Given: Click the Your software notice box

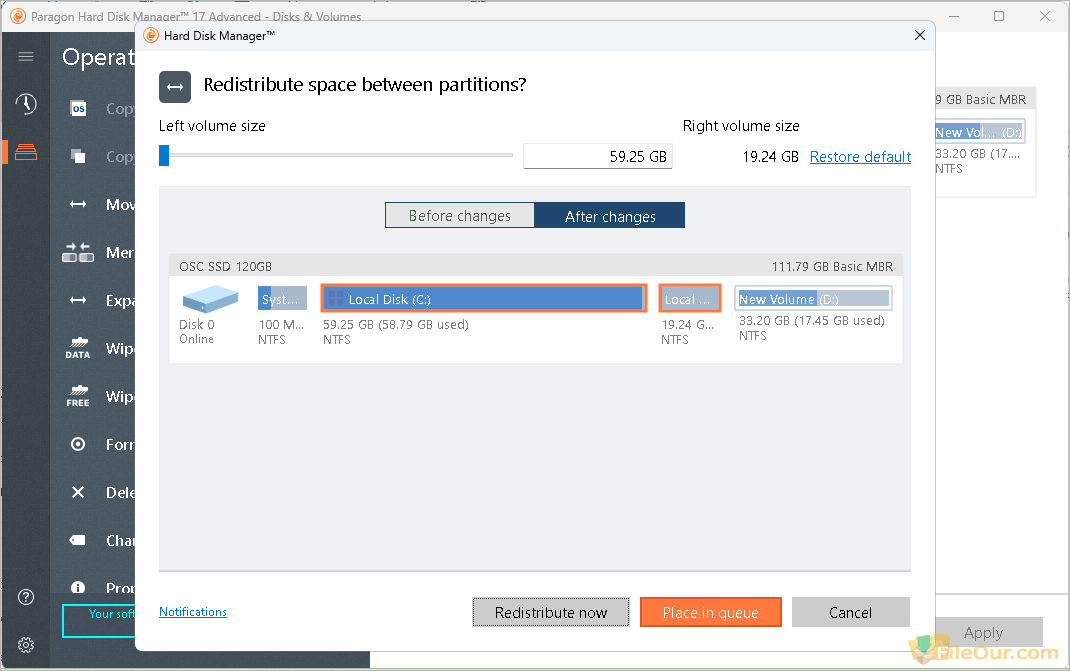Looking at the screenshot, I should tap(100, 621).
